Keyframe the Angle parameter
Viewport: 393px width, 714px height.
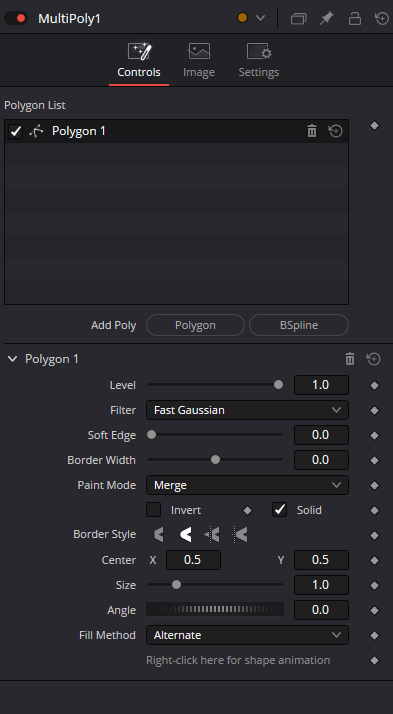374,611
